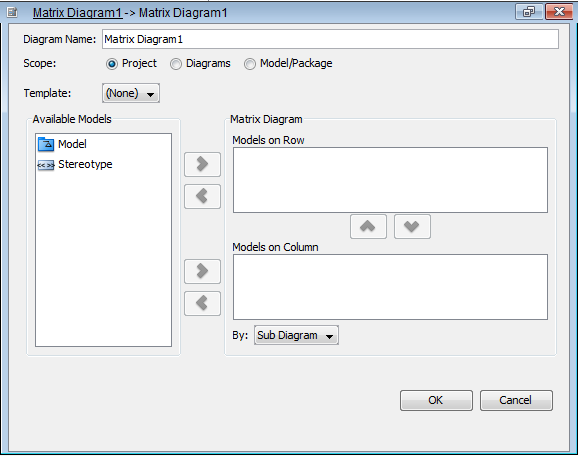Click inside the Models on Row list
Image resolution: width=579 pixels, height=456 pixels.
point(390,180)
